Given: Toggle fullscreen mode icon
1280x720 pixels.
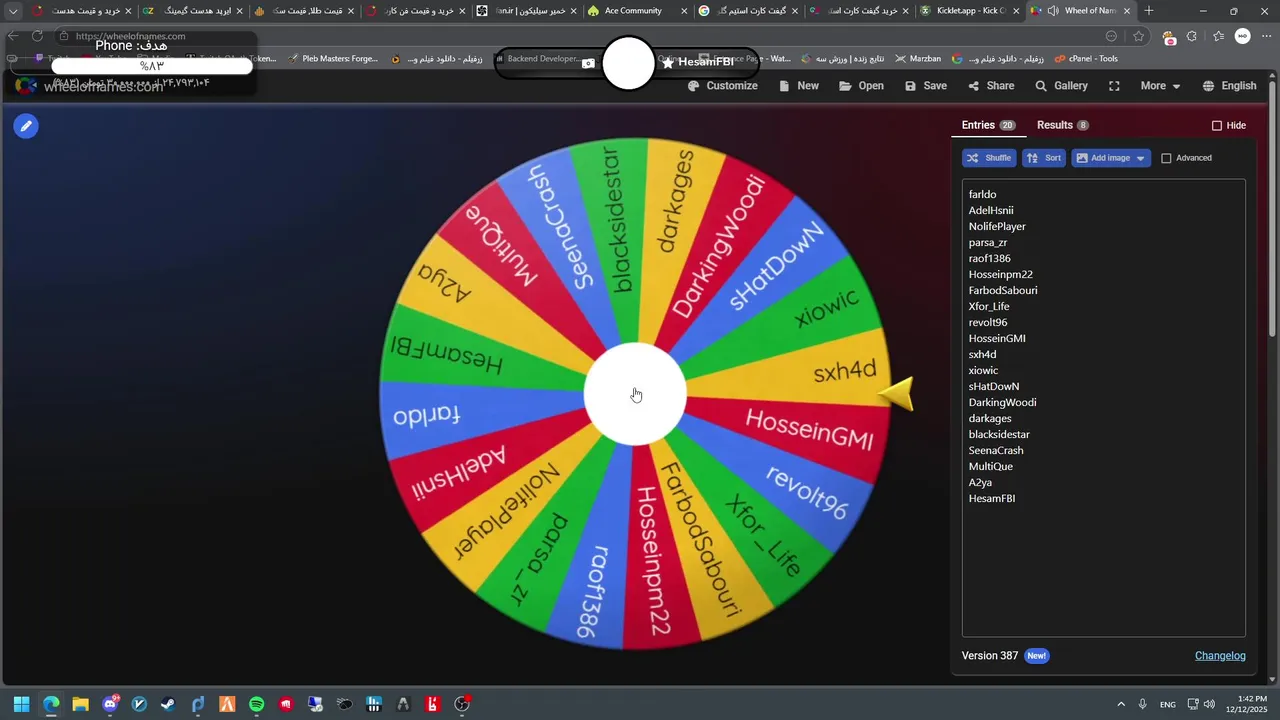Looking at the screenshot, I should point(1114,86).
